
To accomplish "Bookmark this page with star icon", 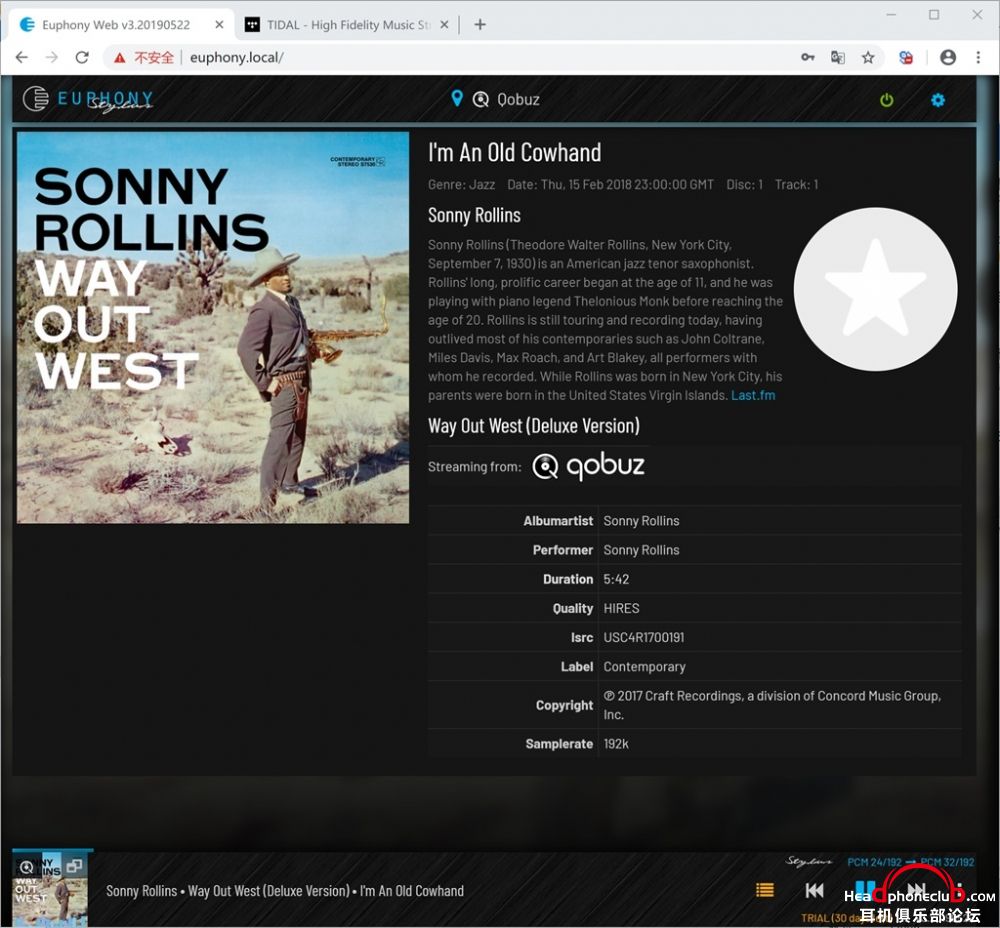I will pos(868,57).
